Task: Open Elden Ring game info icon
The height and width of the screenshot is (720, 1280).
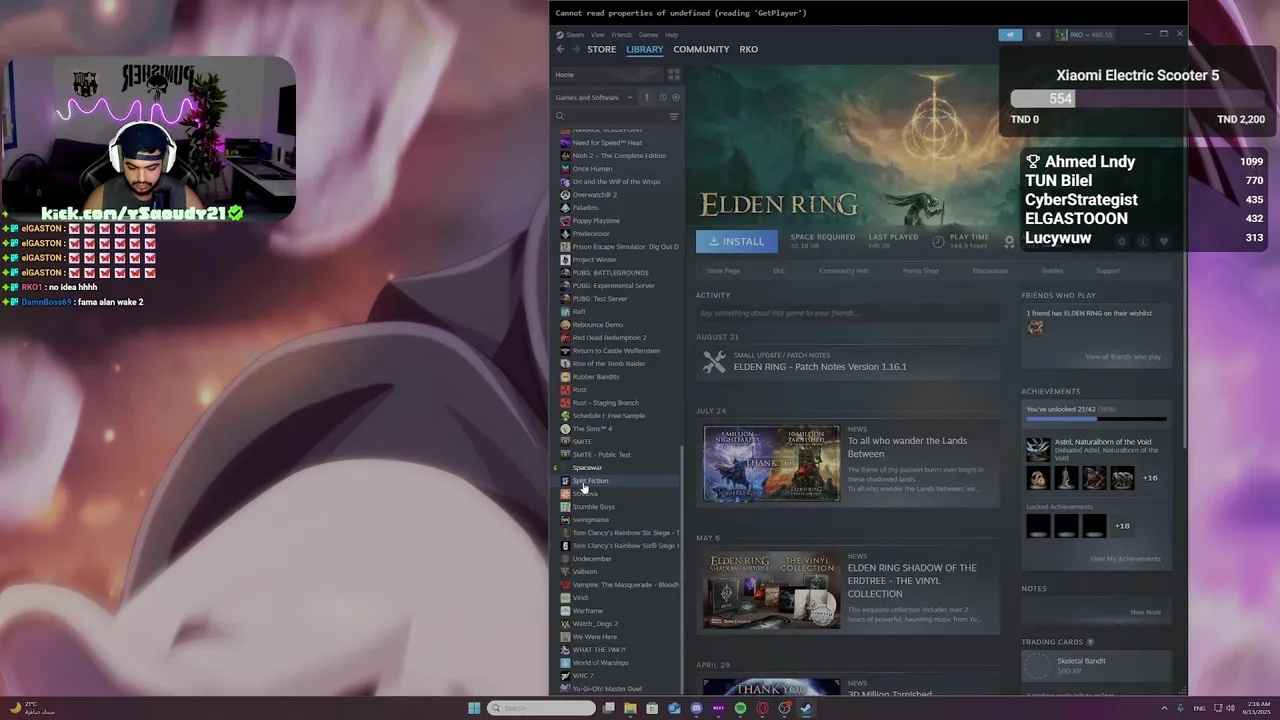Action: pos(1143,241)
